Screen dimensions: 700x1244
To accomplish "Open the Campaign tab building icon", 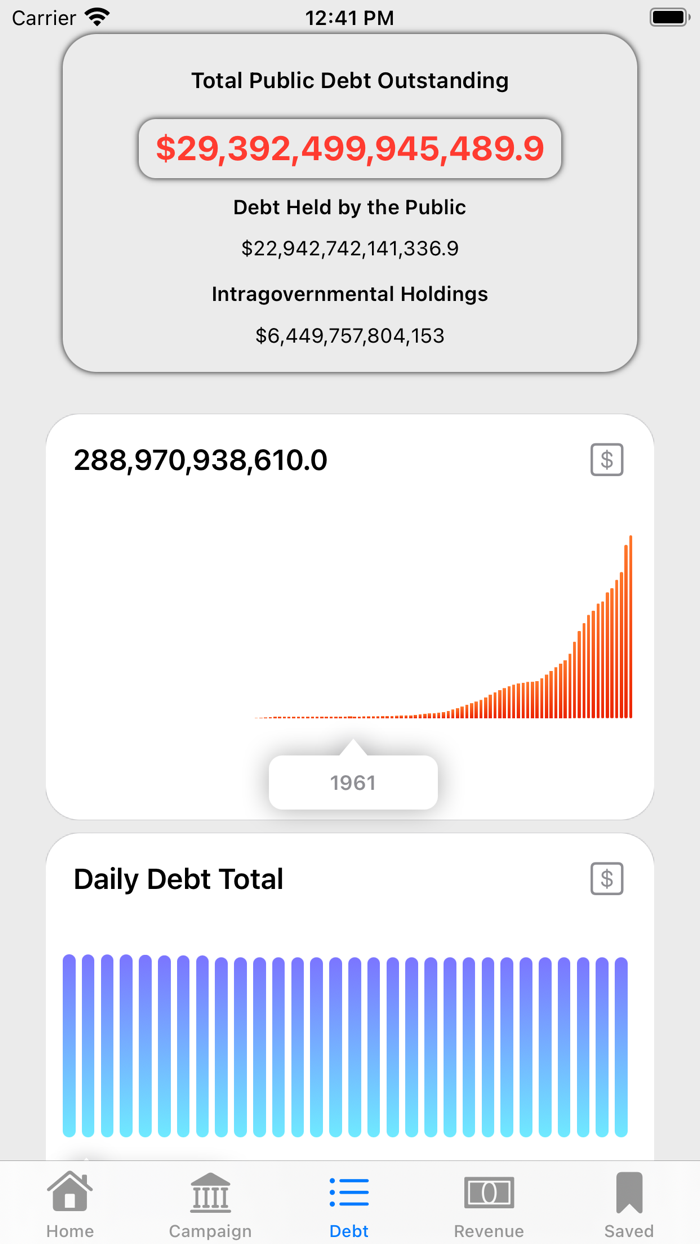I will tap(210, 1192).
